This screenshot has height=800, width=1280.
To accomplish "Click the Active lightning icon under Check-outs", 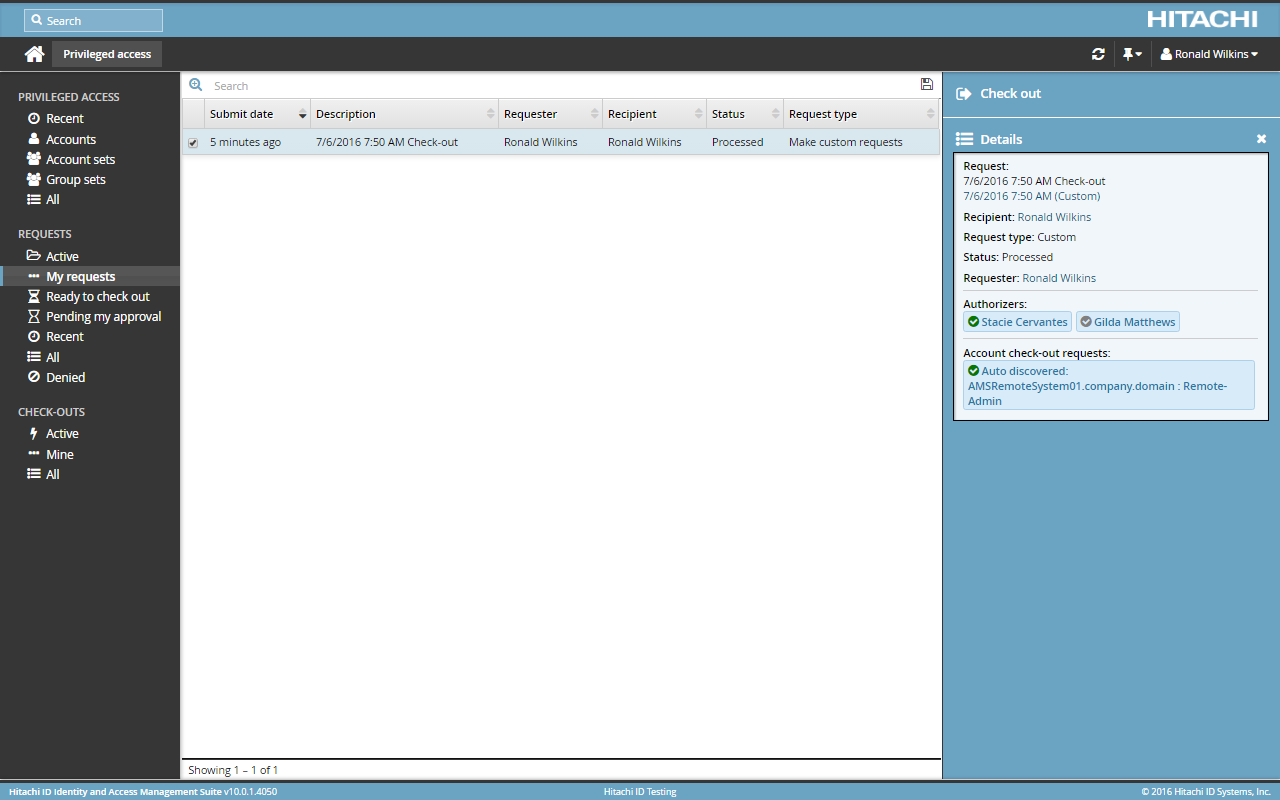I will coord(32,433).
